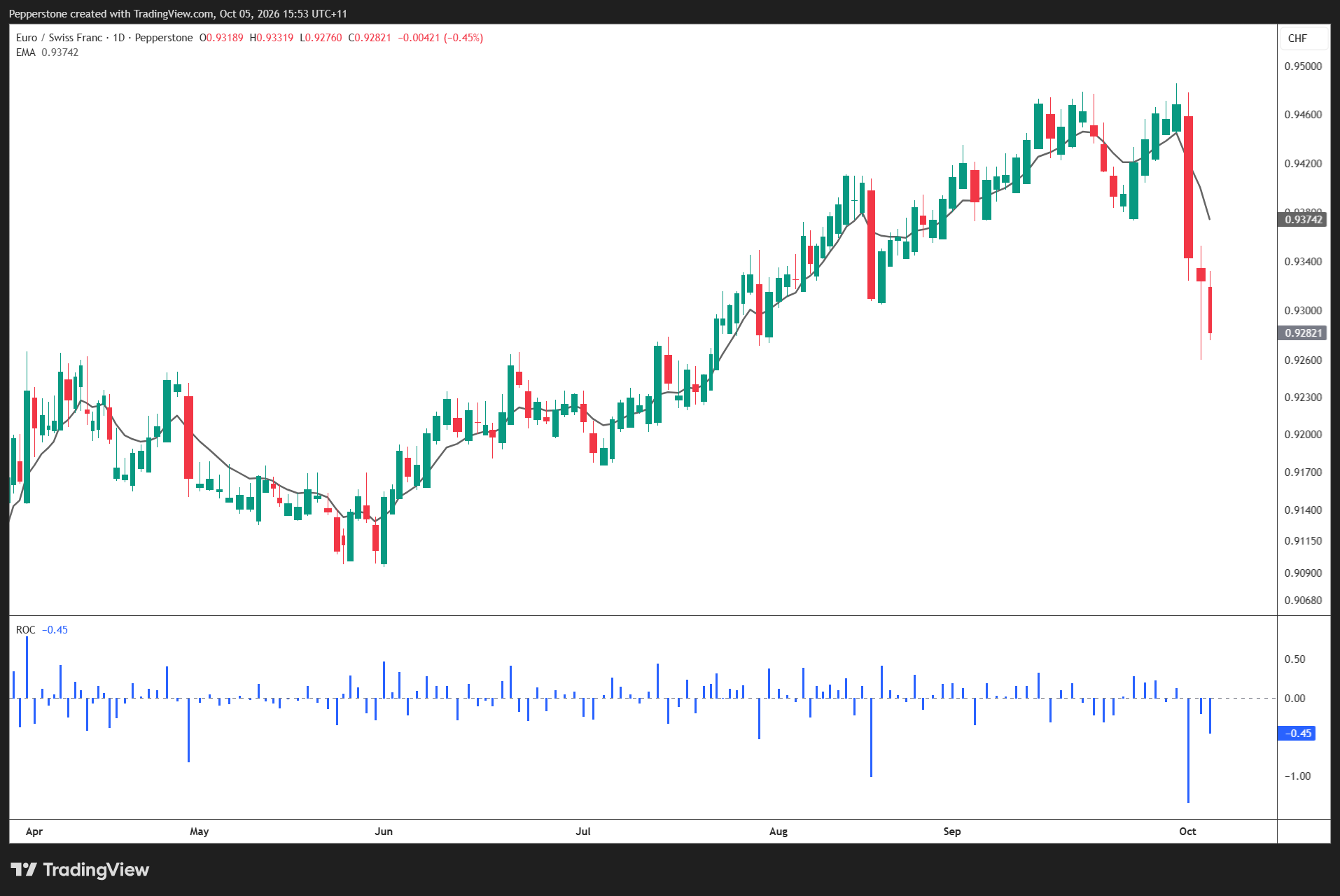Select the Aug marker on time axis

pos(779,832)
